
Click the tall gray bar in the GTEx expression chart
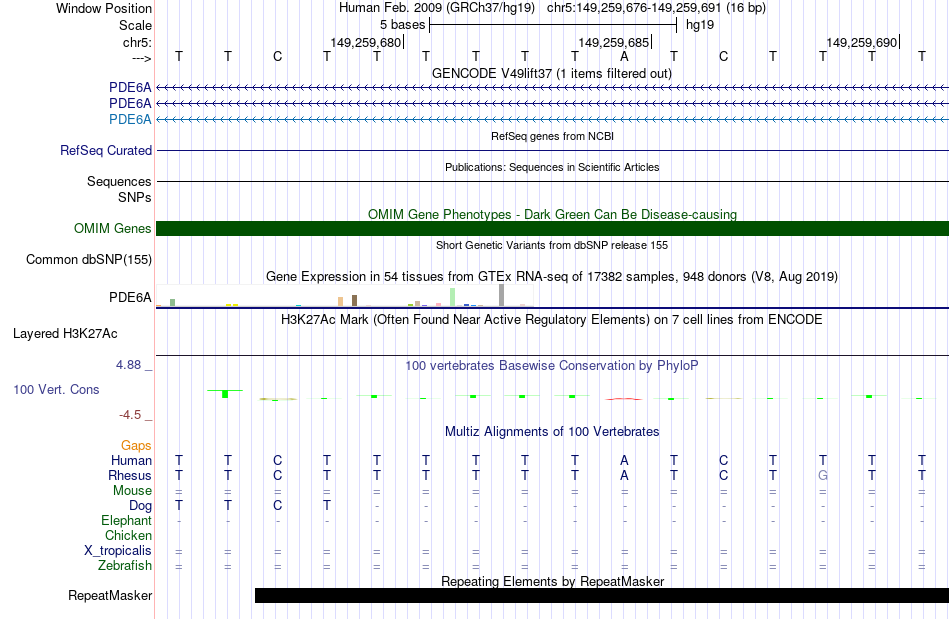[x=502, y=296]
